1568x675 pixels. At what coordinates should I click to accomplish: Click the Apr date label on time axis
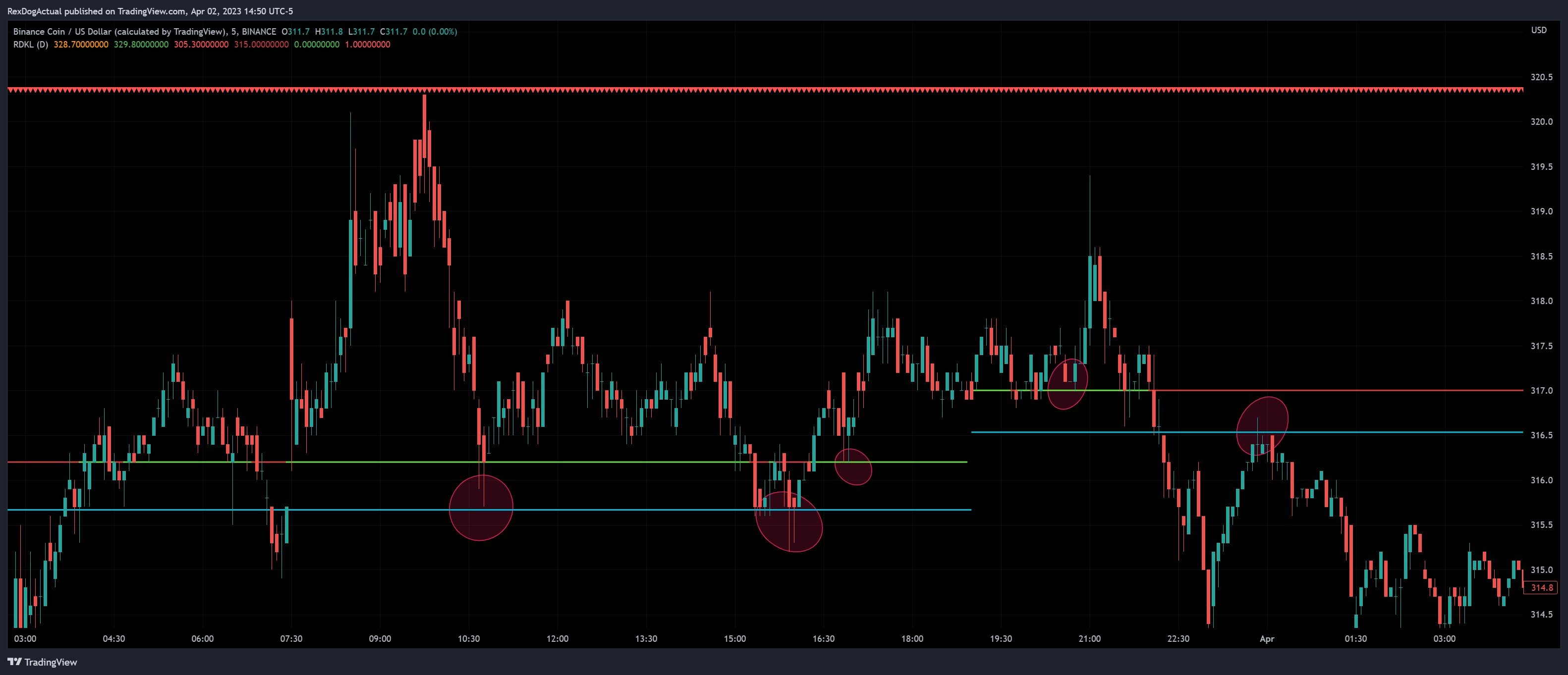(1267, 638)
